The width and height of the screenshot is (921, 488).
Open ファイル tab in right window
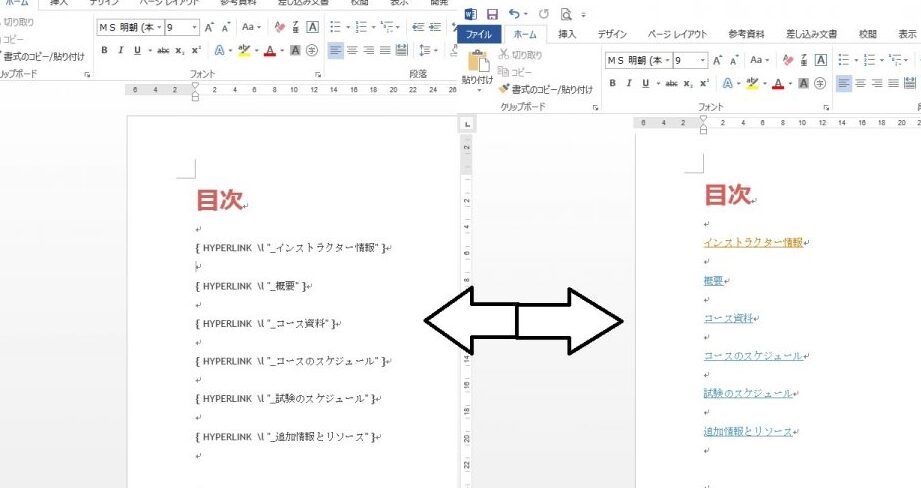click(x=478, y=34)
